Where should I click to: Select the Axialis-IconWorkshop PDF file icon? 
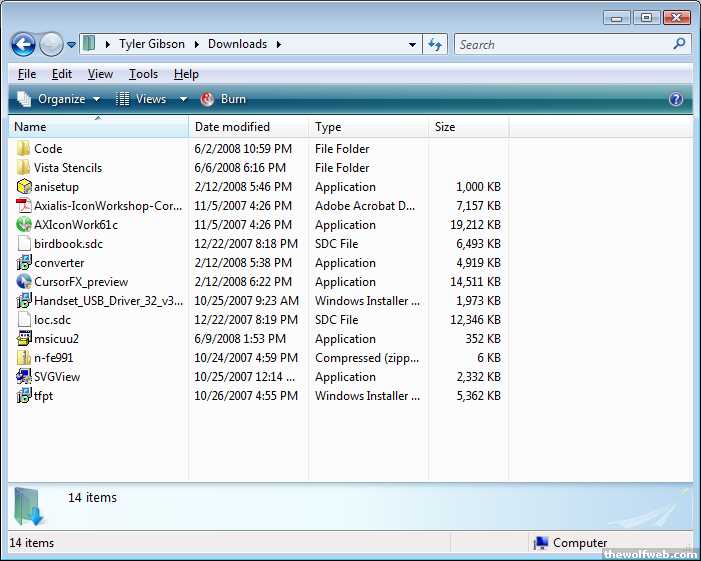click(x=24, y=206)
